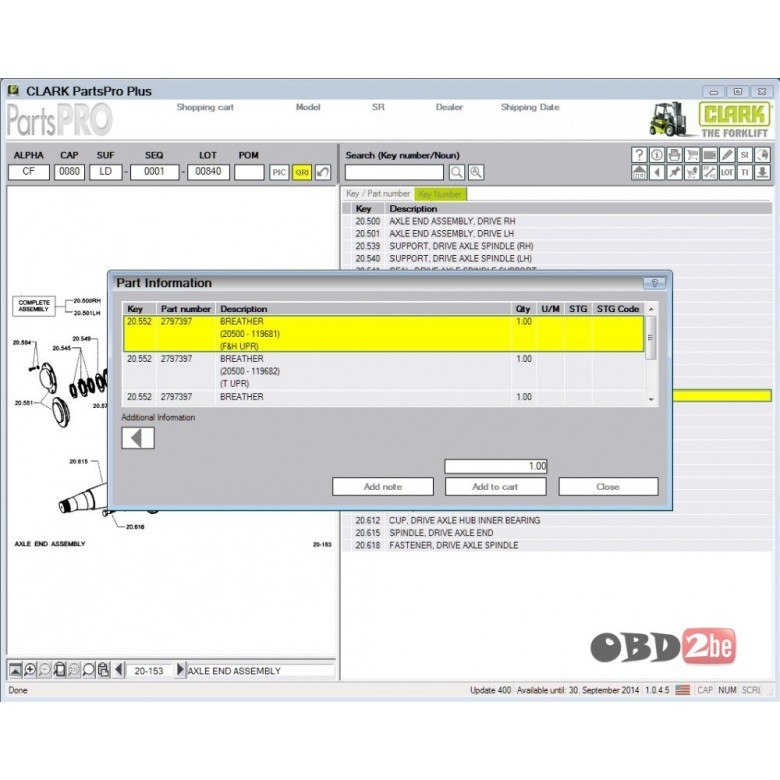This screenshot has height=780, width=780.
Task: Click the LOT toolbar button
Action: pyautogui.click(x=727, y=173)
